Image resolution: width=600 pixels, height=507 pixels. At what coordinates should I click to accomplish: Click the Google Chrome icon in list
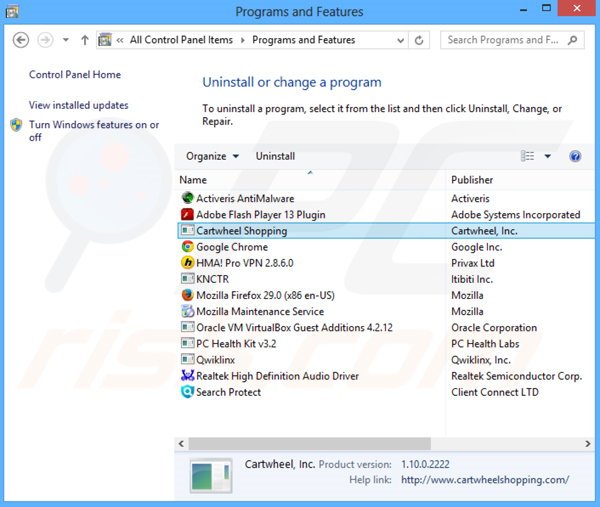click(x=187, y=247)
